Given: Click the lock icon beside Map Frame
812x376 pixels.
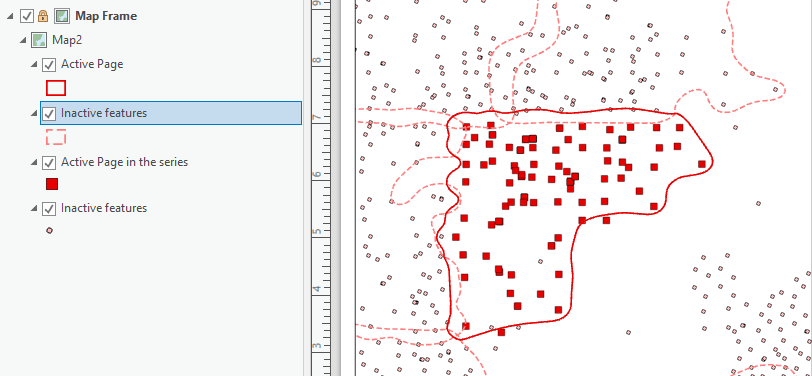Looking at the screenshot, I should (x=44, y=16).
